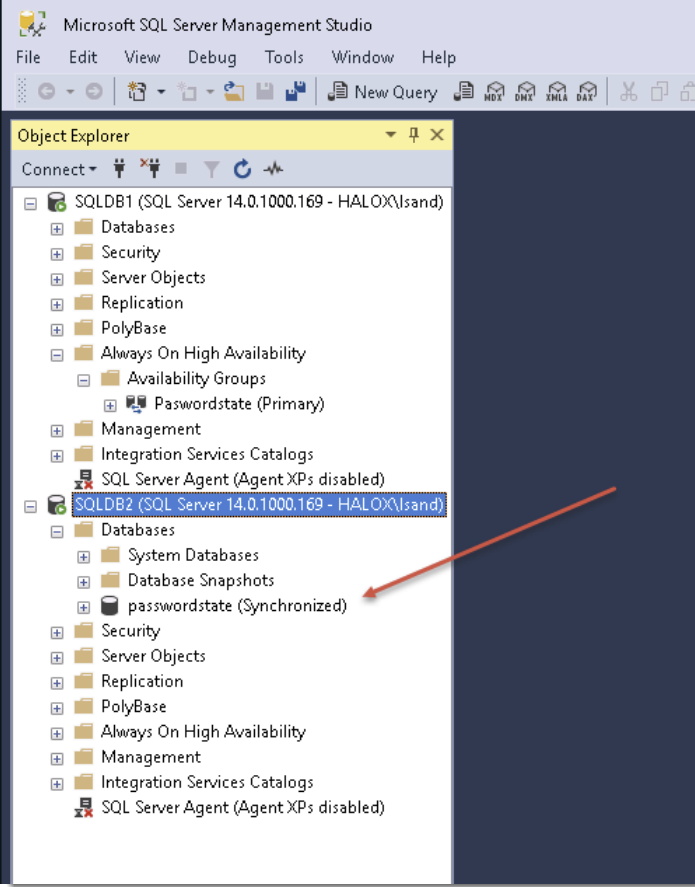Select SQL Server Agent under SQLDB2
Viewport: 695px width, 887px height.
[x=243, y=807]
